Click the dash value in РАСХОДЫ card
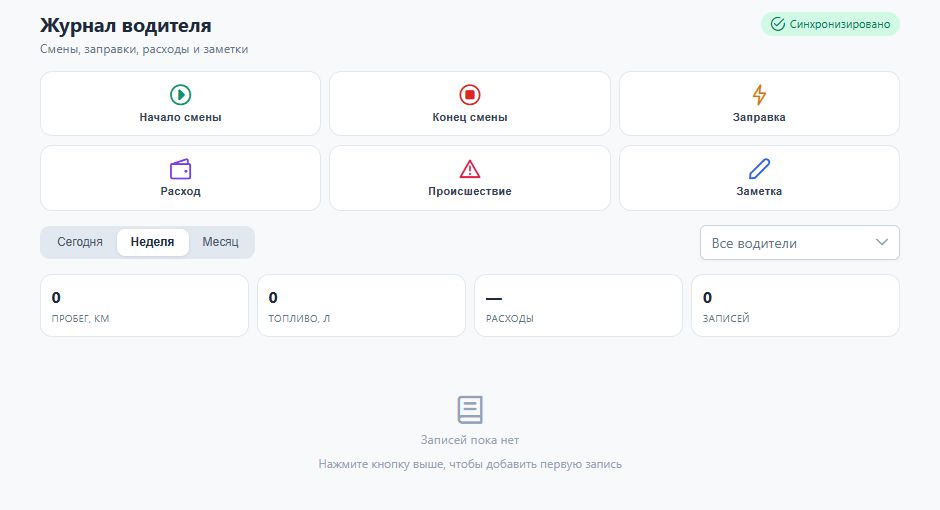Image resolution: width=940 pixels, height=510 pixels. coord(493,298)
